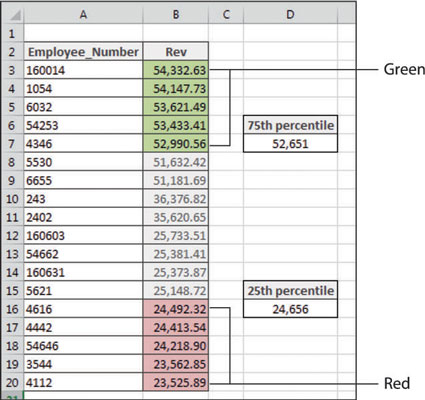Screen dimensions: 425x400
Task: Select employee number 4442
Action: pyautogui.click(x=83, y=327)
